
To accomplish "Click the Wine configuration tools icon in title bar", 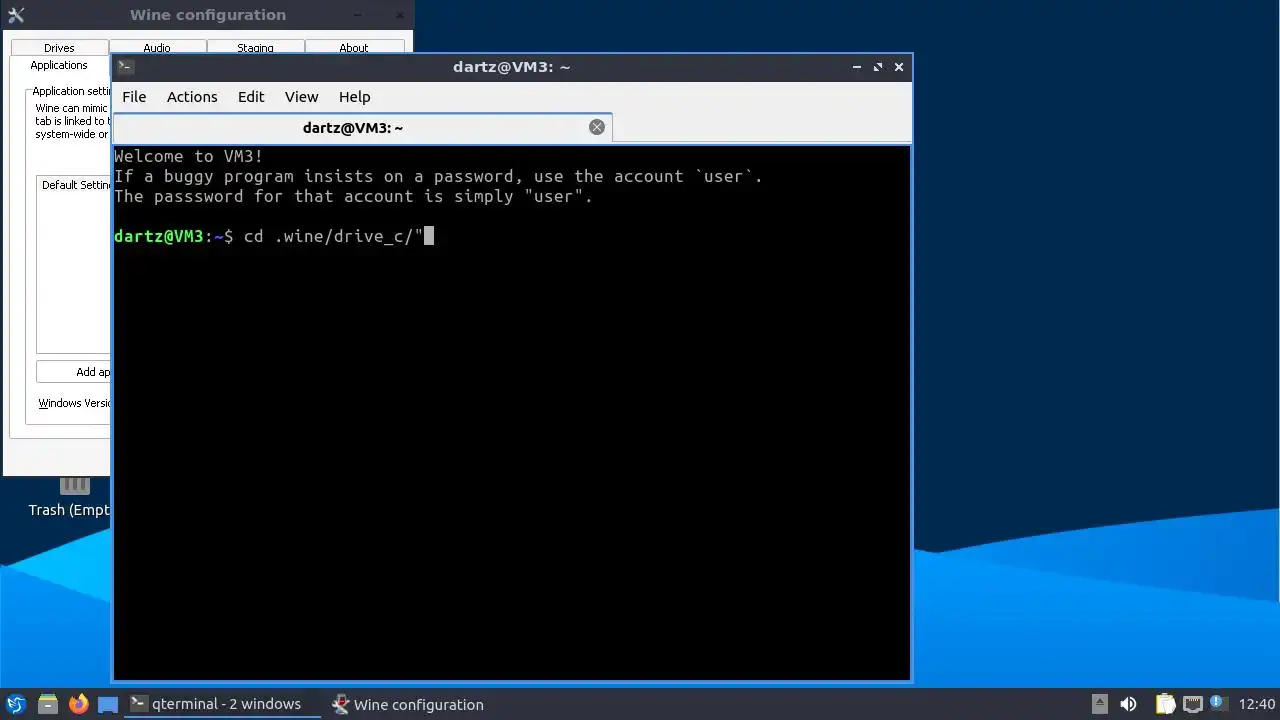I will 15,15.
